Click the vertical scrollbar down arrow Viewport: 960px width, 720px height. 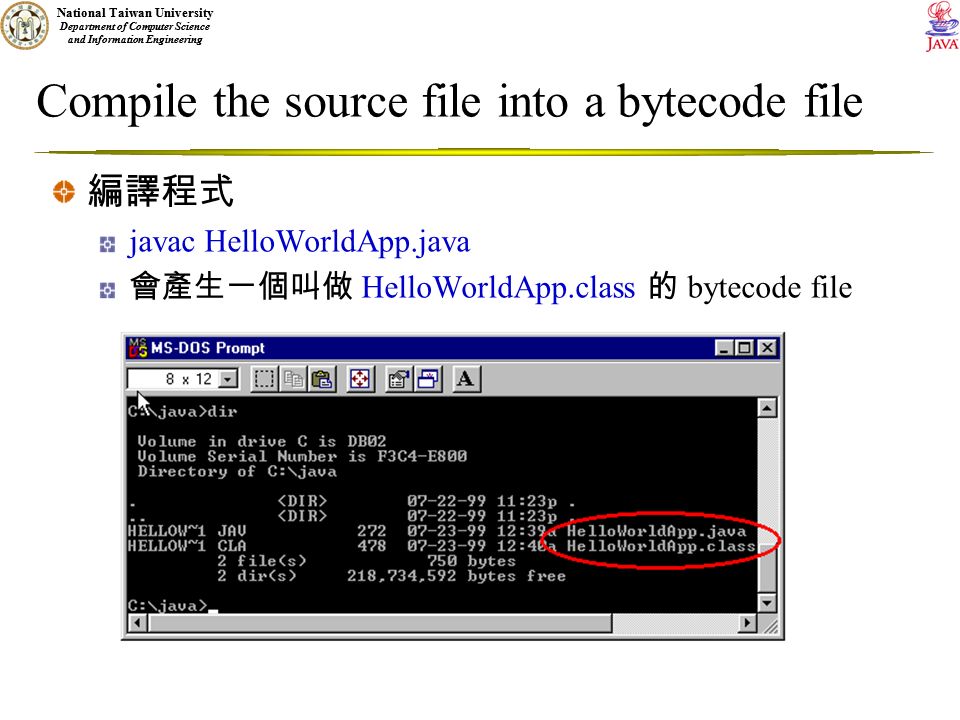767,602
